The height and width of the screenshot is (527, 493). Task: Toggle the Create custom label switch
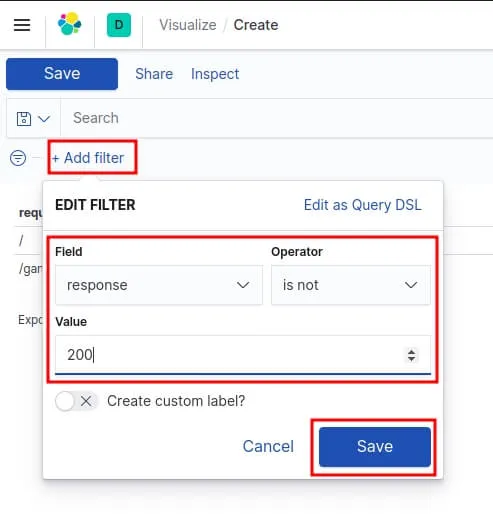pos(76,401)
